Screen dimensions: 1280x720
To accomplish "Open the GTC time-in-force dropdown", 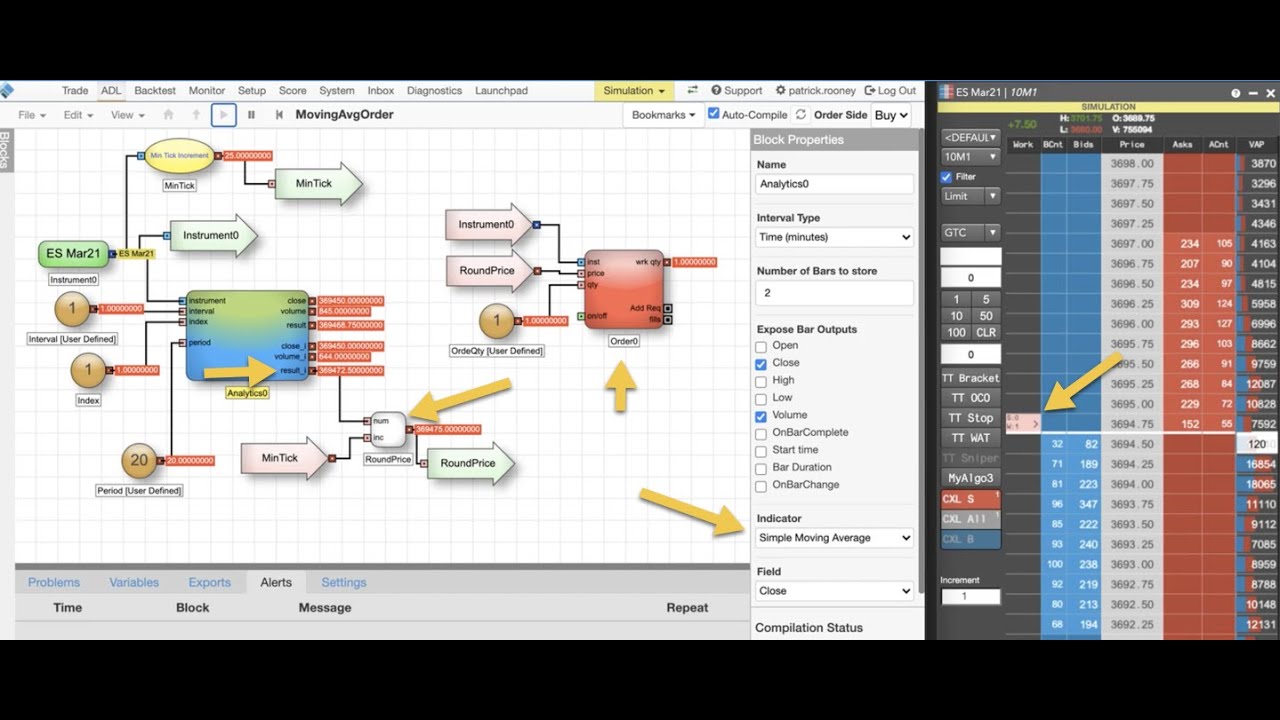I will (x=970, y=232).
